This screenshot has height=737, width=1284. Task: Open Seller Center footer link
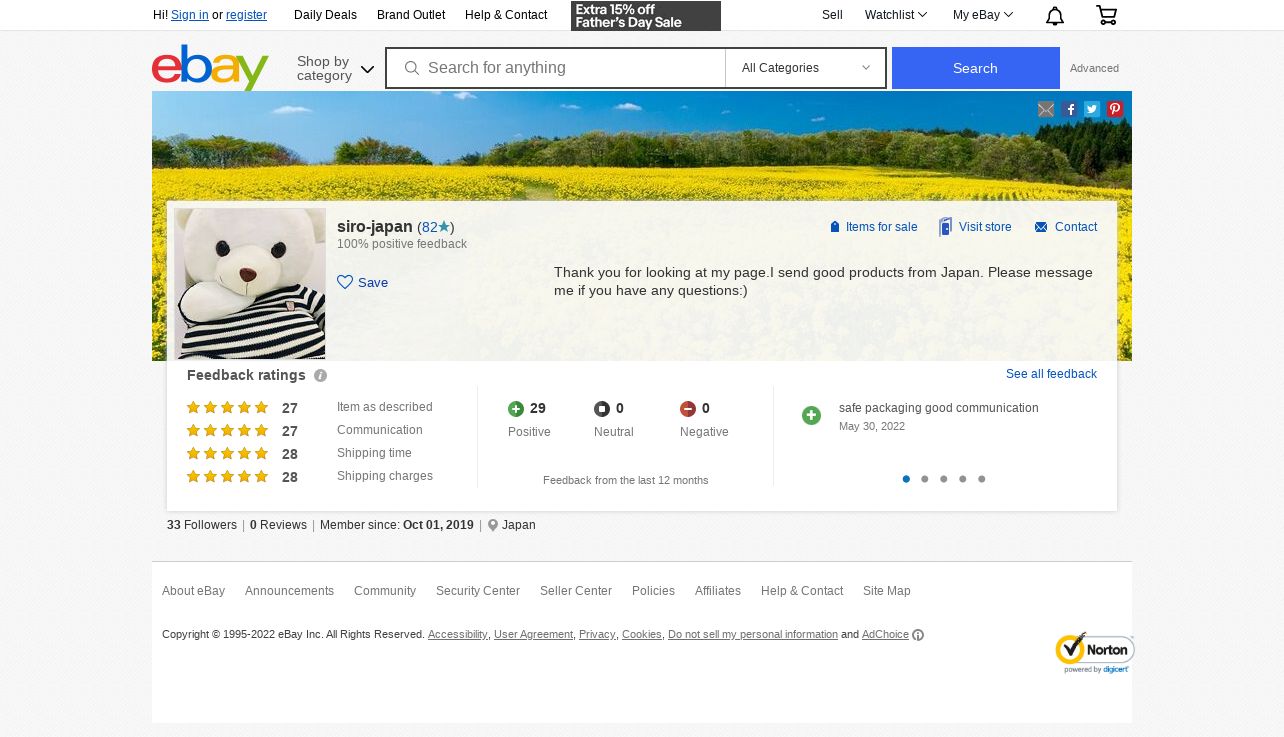[576, 591]
